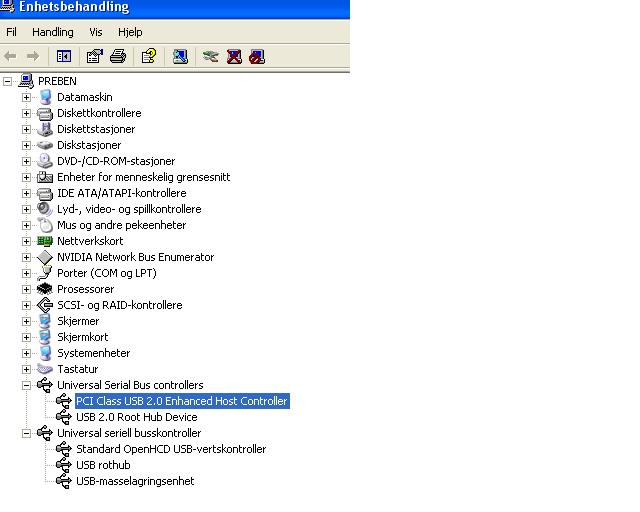Click the PREBEN computer icon
This screenshot has height=512, width=640.
26,81
